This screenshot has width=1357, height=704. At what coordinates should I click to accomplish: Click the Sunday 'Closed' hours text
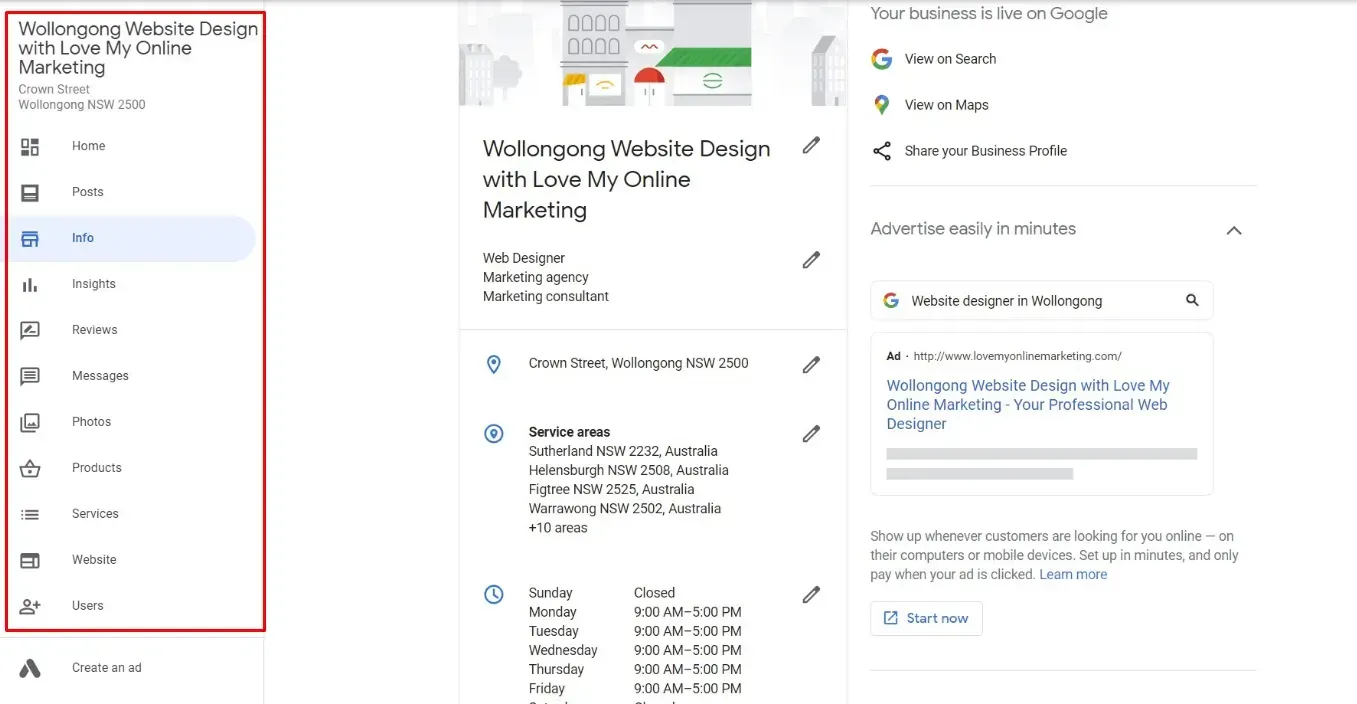pyautogui.click(x=654, y=593)
